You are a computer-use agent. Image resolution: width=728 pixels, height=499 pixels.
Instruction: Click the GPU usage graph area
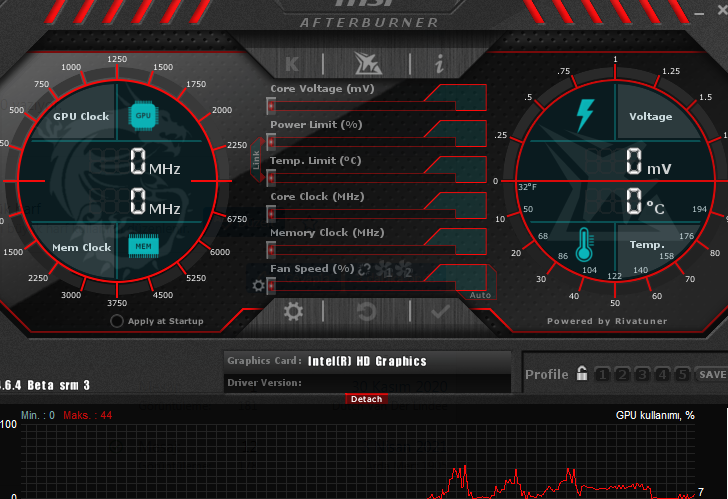pos(358,461)
